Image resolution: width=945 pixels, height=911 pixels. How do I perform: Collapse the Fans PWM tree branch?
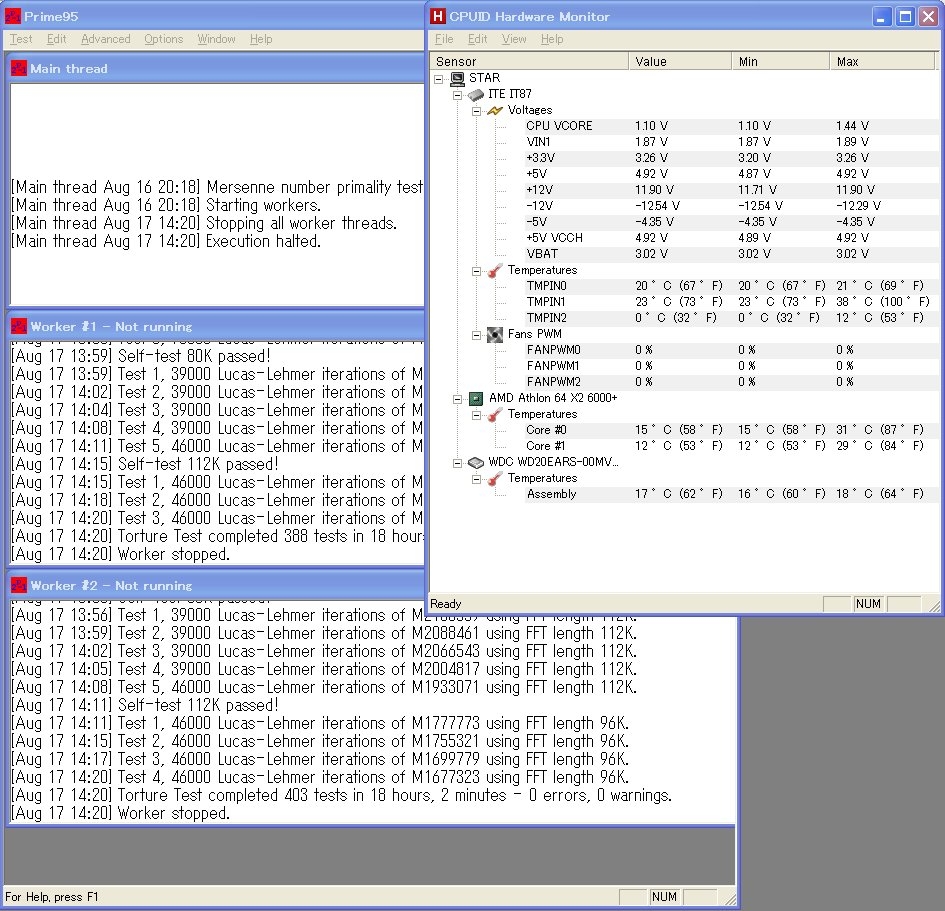[x=477, y=334]
